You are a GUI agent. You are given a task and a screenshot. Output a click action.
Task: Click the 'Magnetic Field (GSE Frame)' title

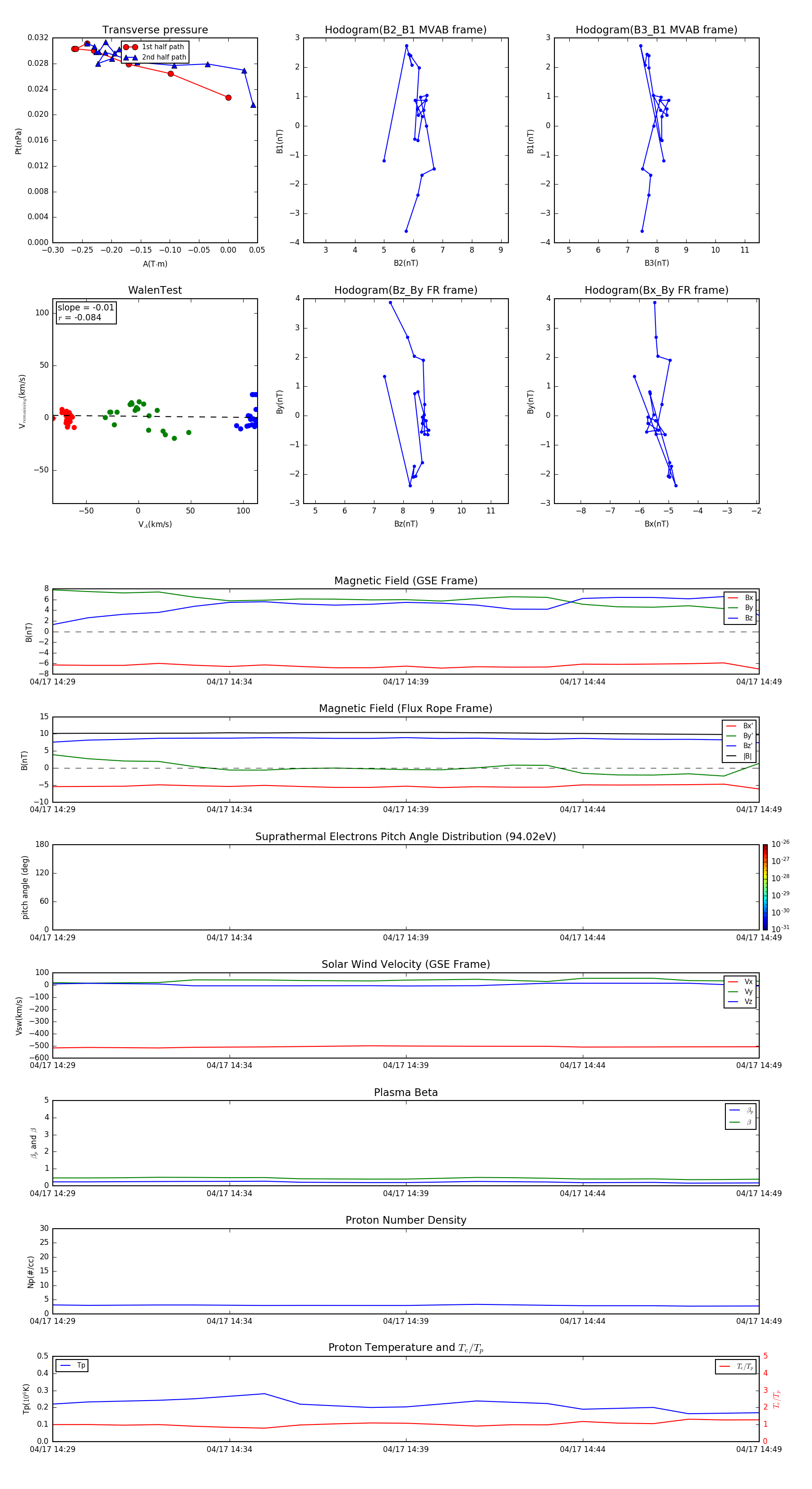406,581
